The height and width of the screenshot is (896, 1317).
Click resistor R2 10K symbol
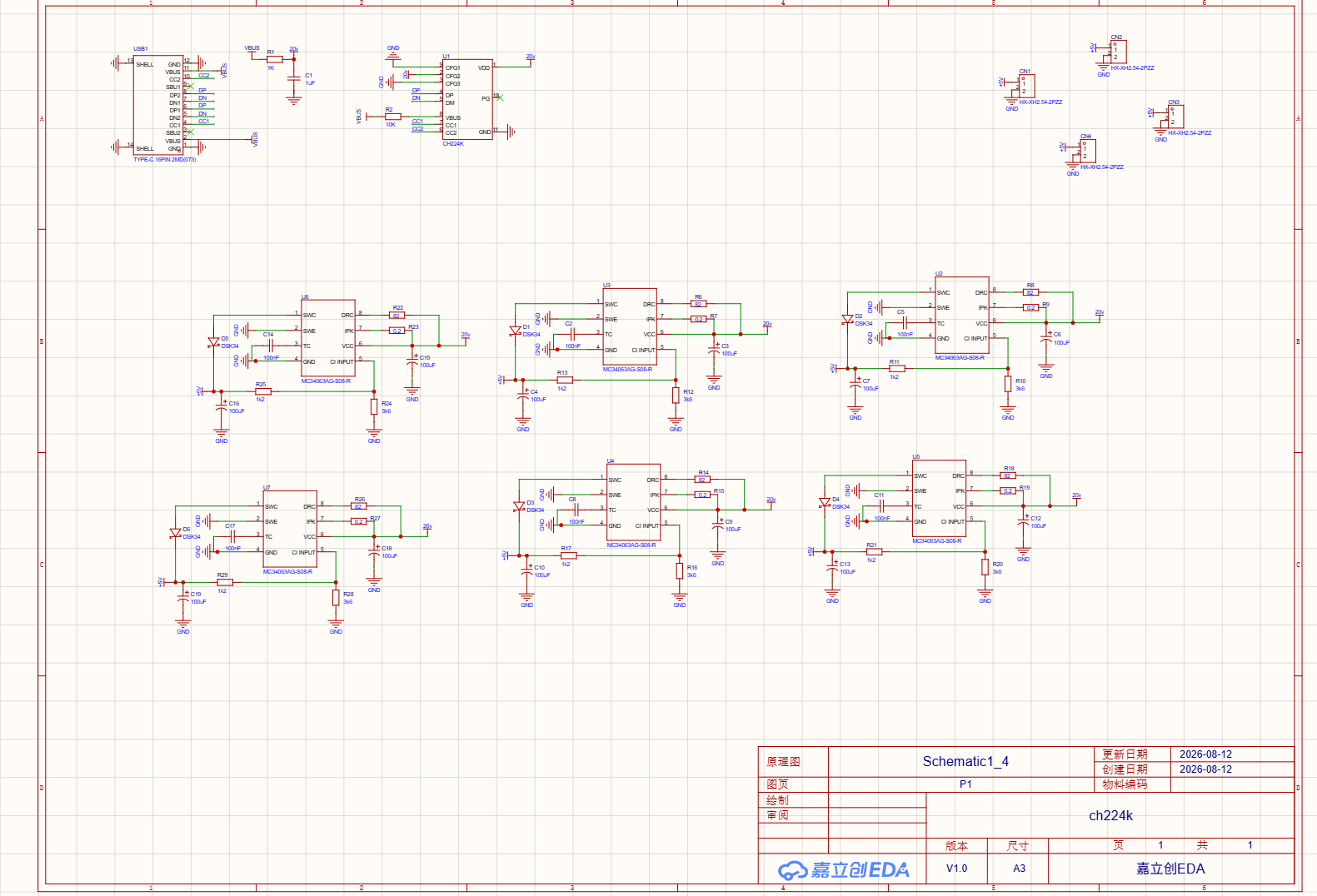[392, 117]
